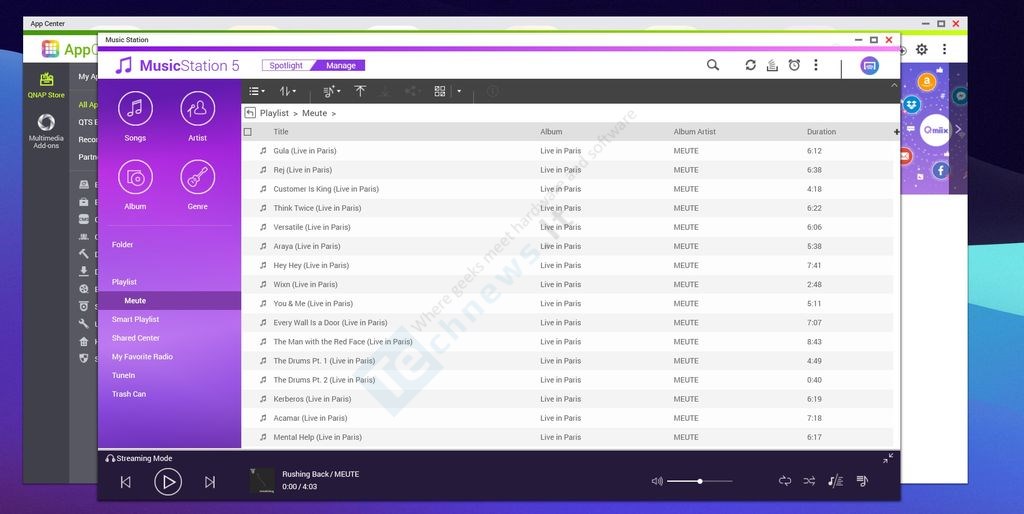Viewport: 1024px width, 514px height.
Task: Sort by the Duration column header
Action: tap(822, 132)
